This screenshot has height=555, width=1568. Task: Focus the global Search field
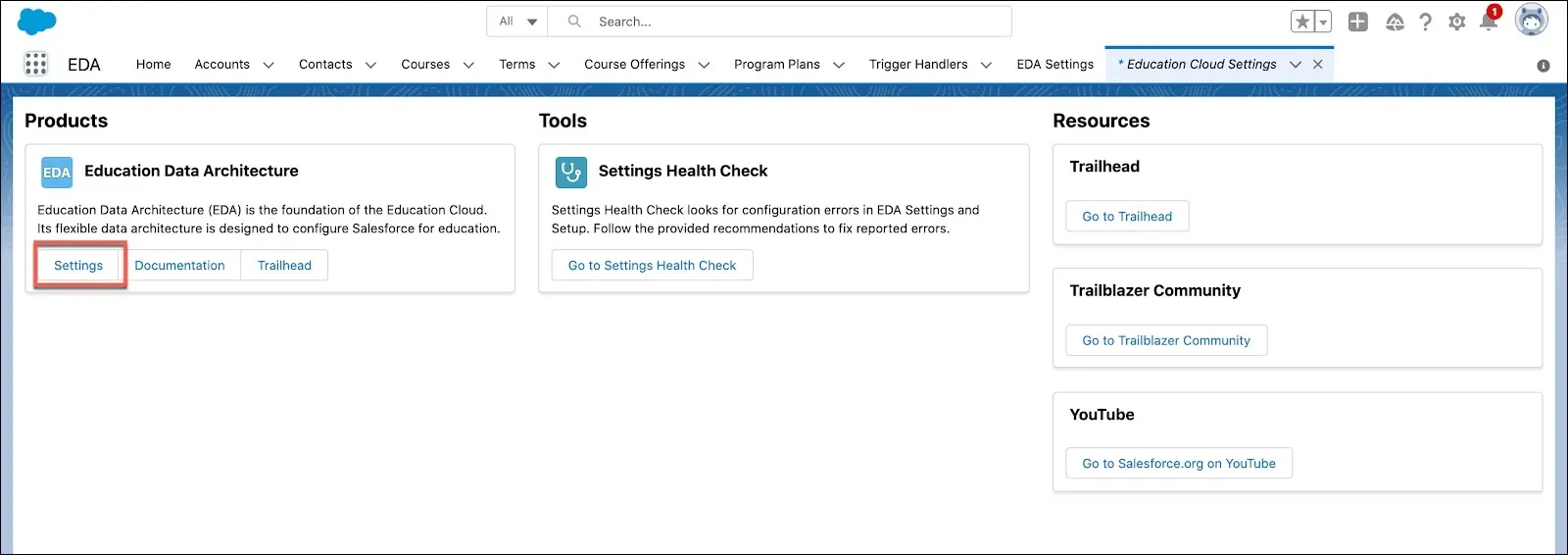pyautogui.click(x=779, y=21)
